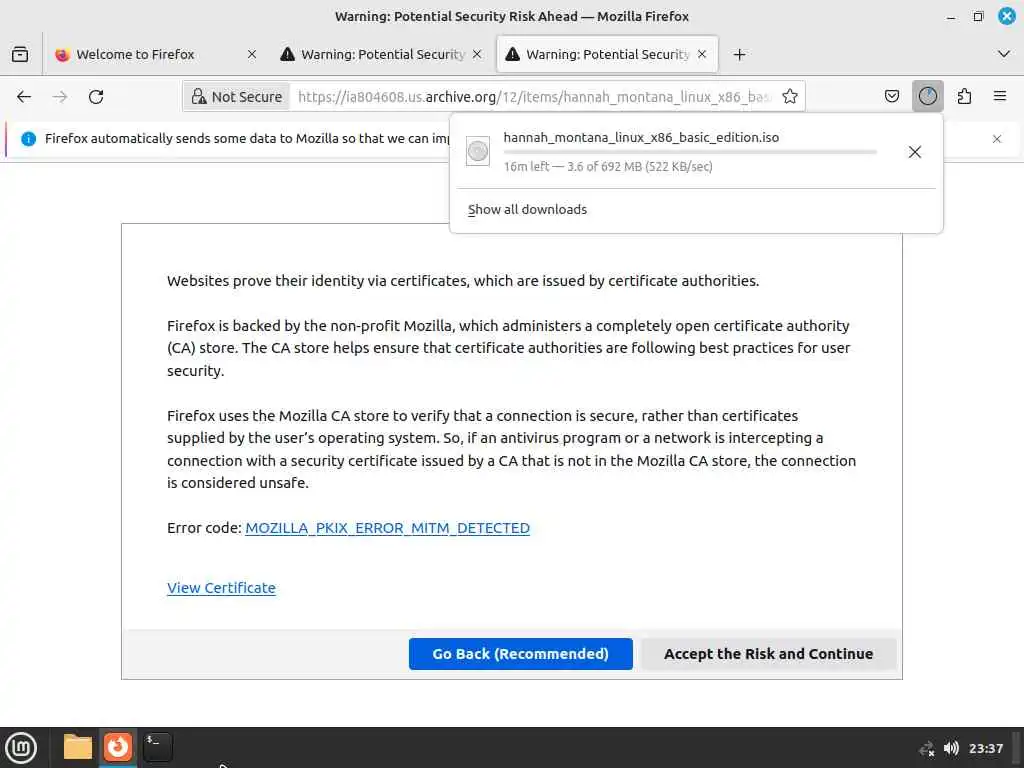Open the Firefox View tab overview icon

coord(20,54)
